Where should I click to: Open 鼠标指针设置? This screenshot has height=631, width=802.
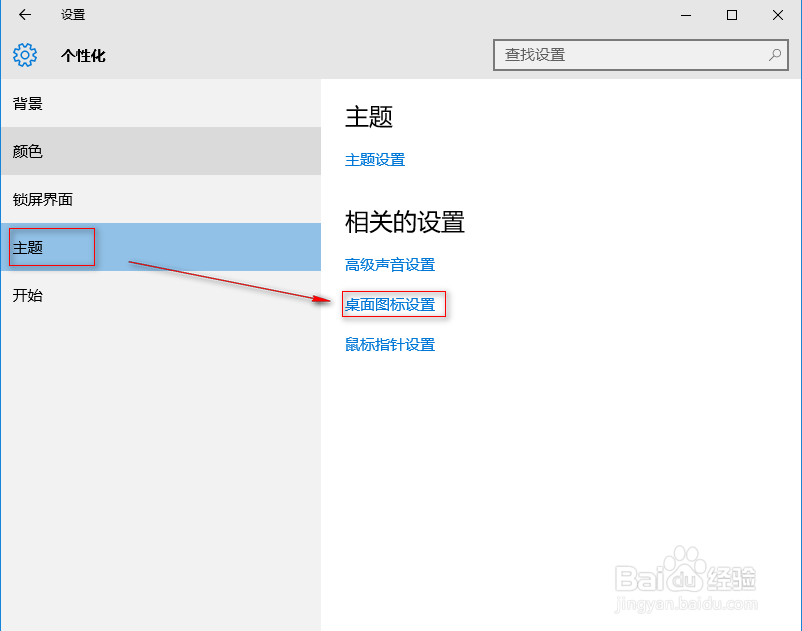click(392, 343)
